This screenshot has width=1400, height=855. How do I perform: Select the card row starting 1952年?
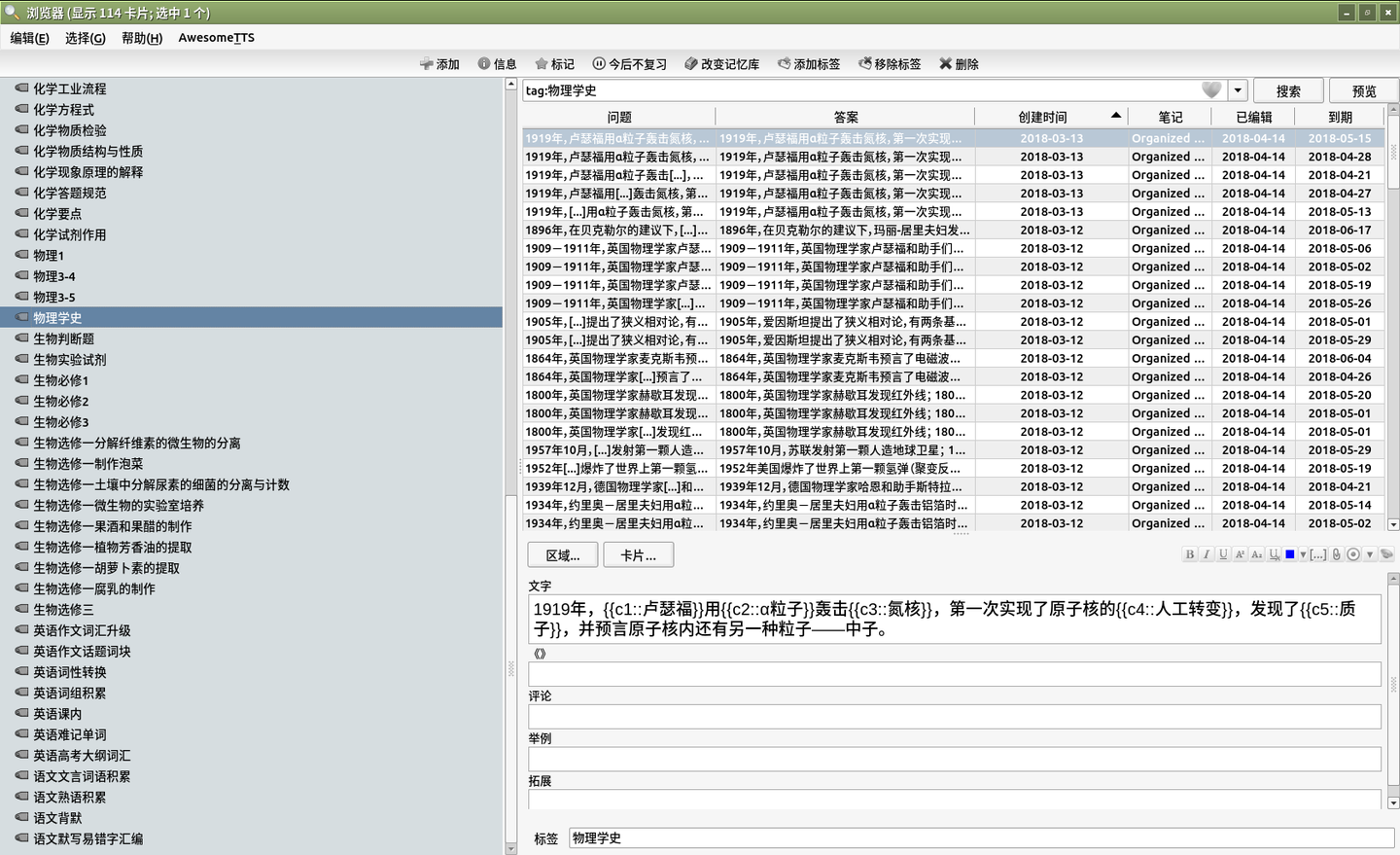pos(954,469)
